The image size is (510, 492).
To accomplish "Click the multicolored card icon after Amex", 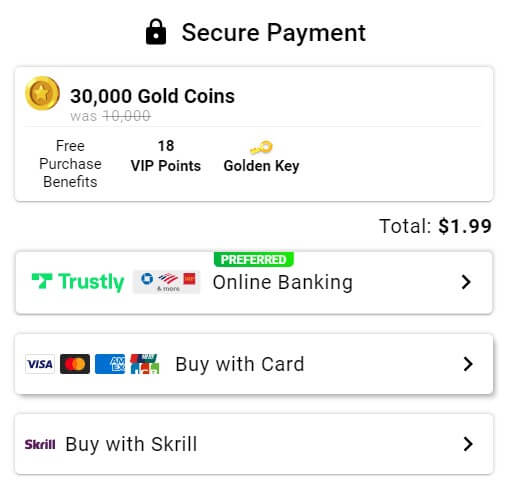I will pos(145,364).
